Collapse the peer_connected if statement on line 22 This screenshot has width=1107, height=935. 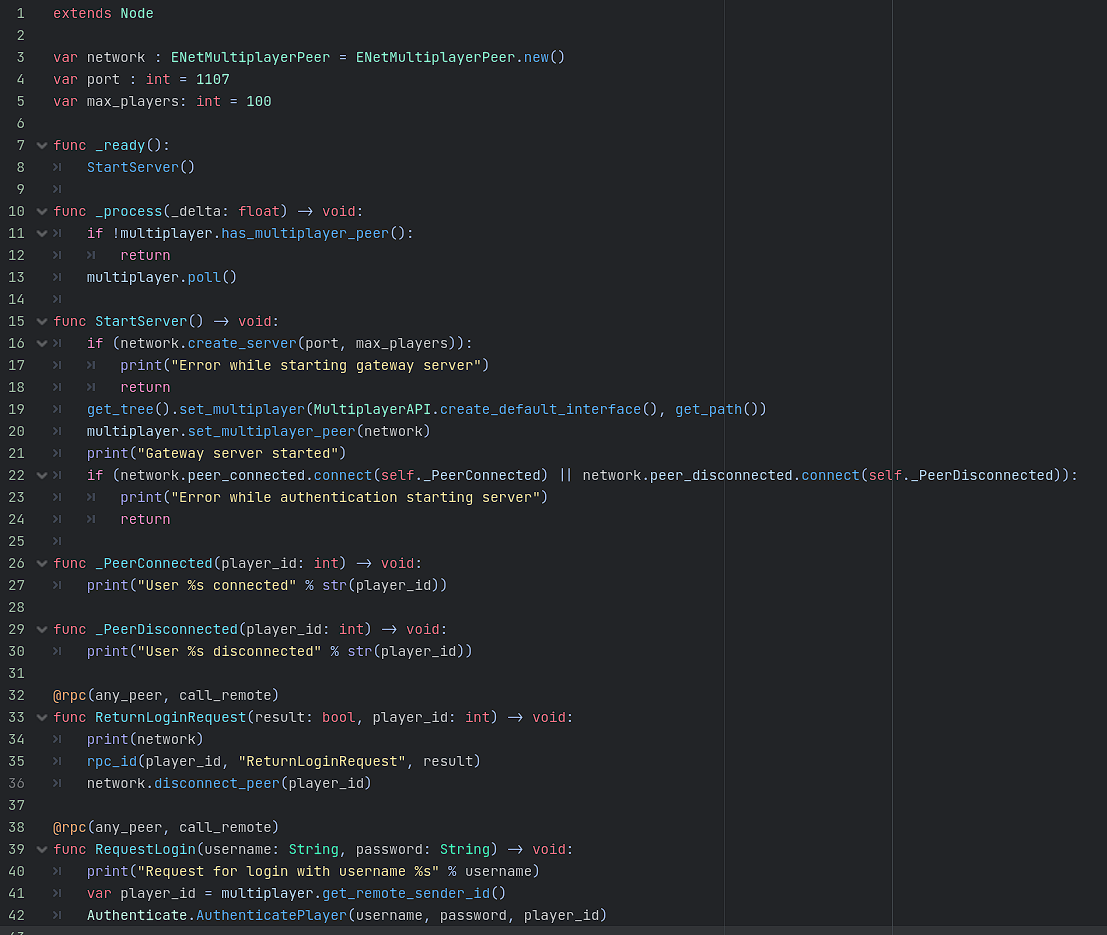(40, 475)
